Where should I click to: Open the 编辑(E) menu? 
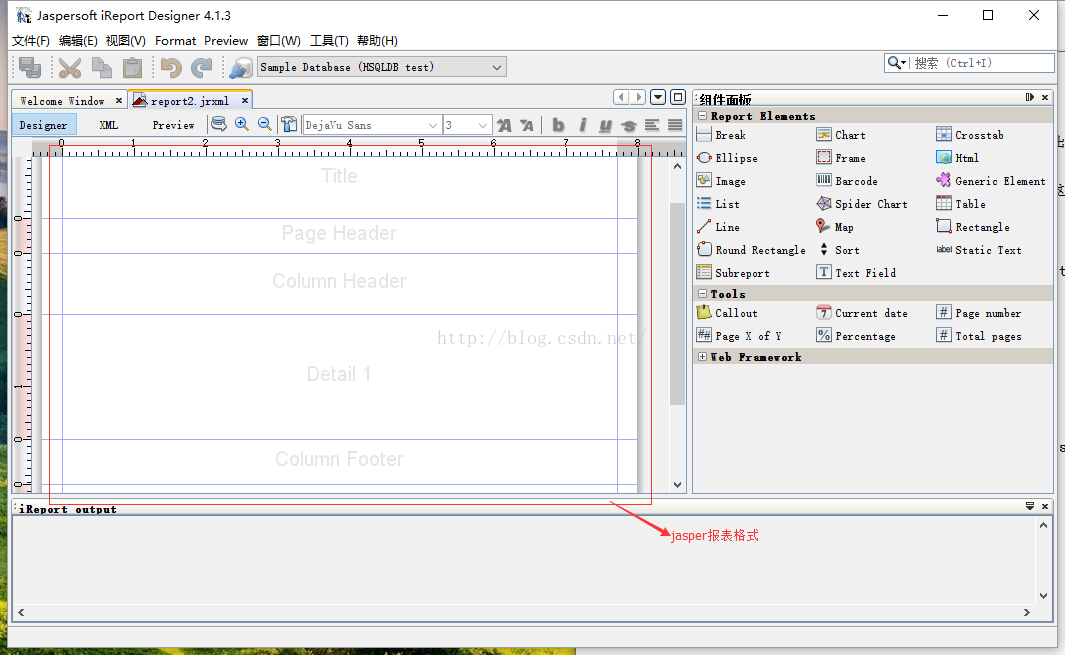tap(78, 41)
